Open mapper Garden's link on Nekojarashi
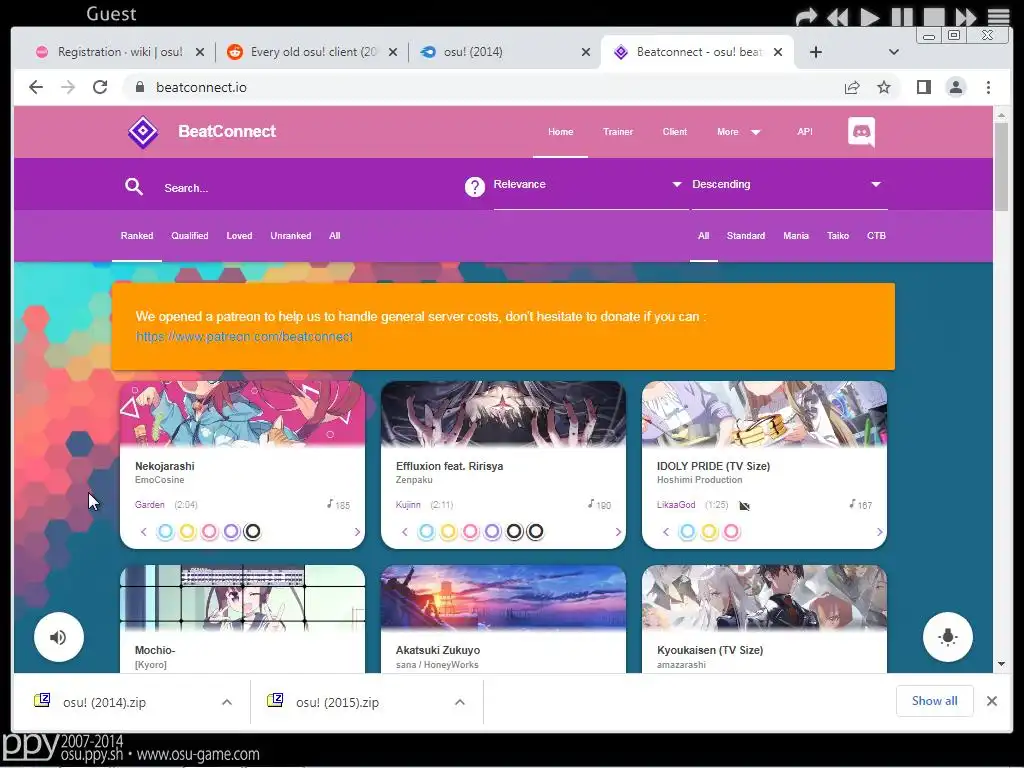1024x768 pixels. 150,505
